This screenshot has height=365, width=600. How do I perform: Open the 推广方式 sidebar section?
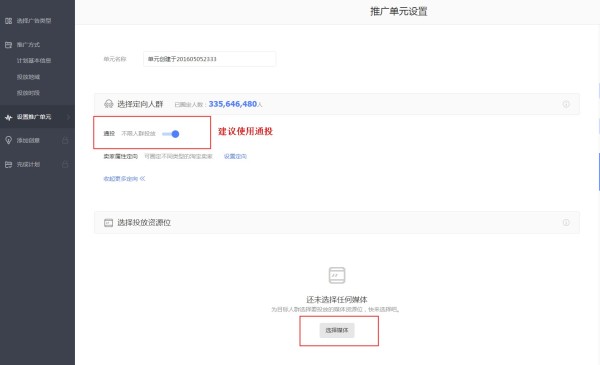28,45
